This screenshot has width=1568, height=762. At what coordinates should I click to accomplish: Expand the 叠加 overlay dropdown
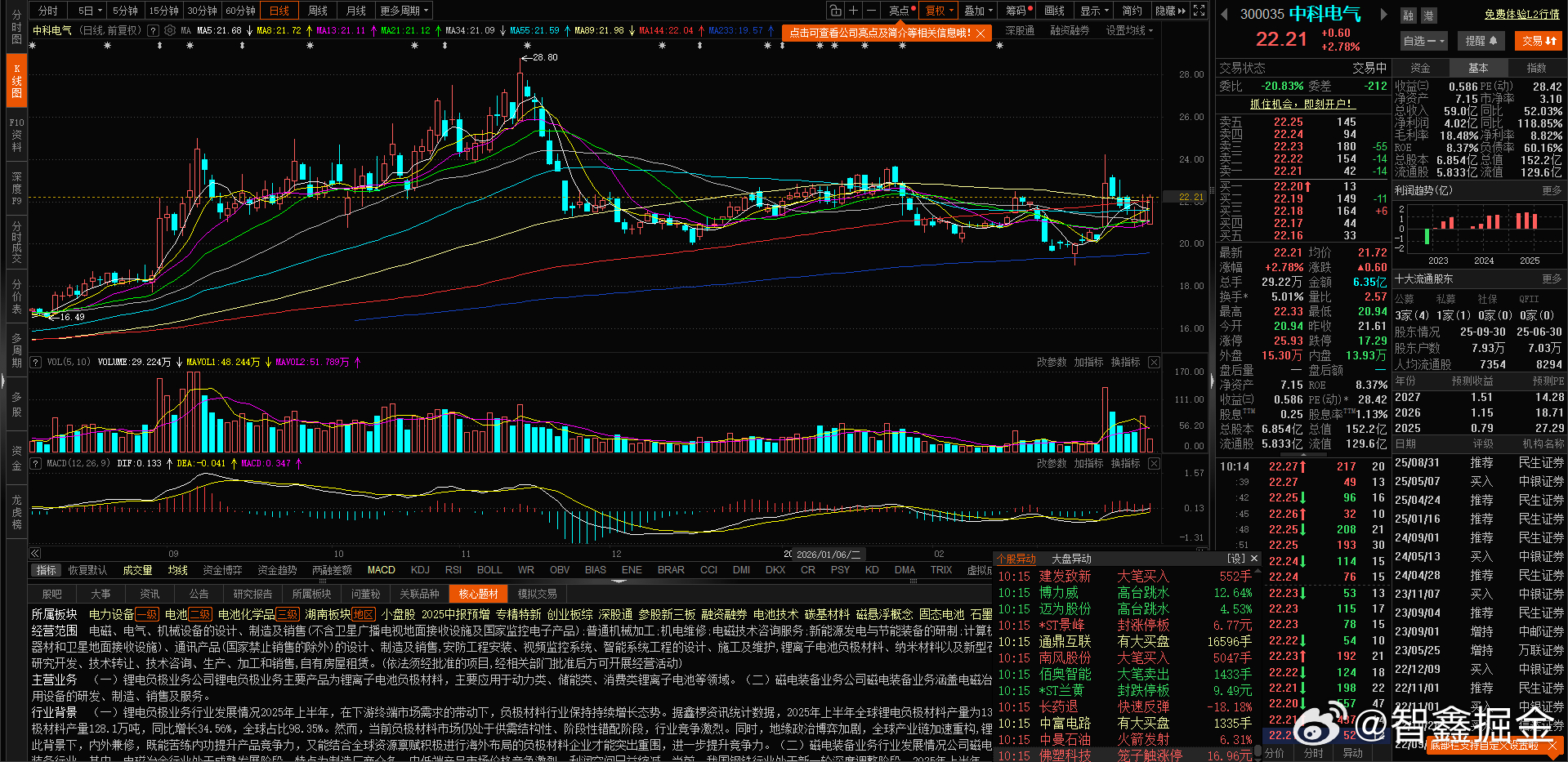click(975, 10)
